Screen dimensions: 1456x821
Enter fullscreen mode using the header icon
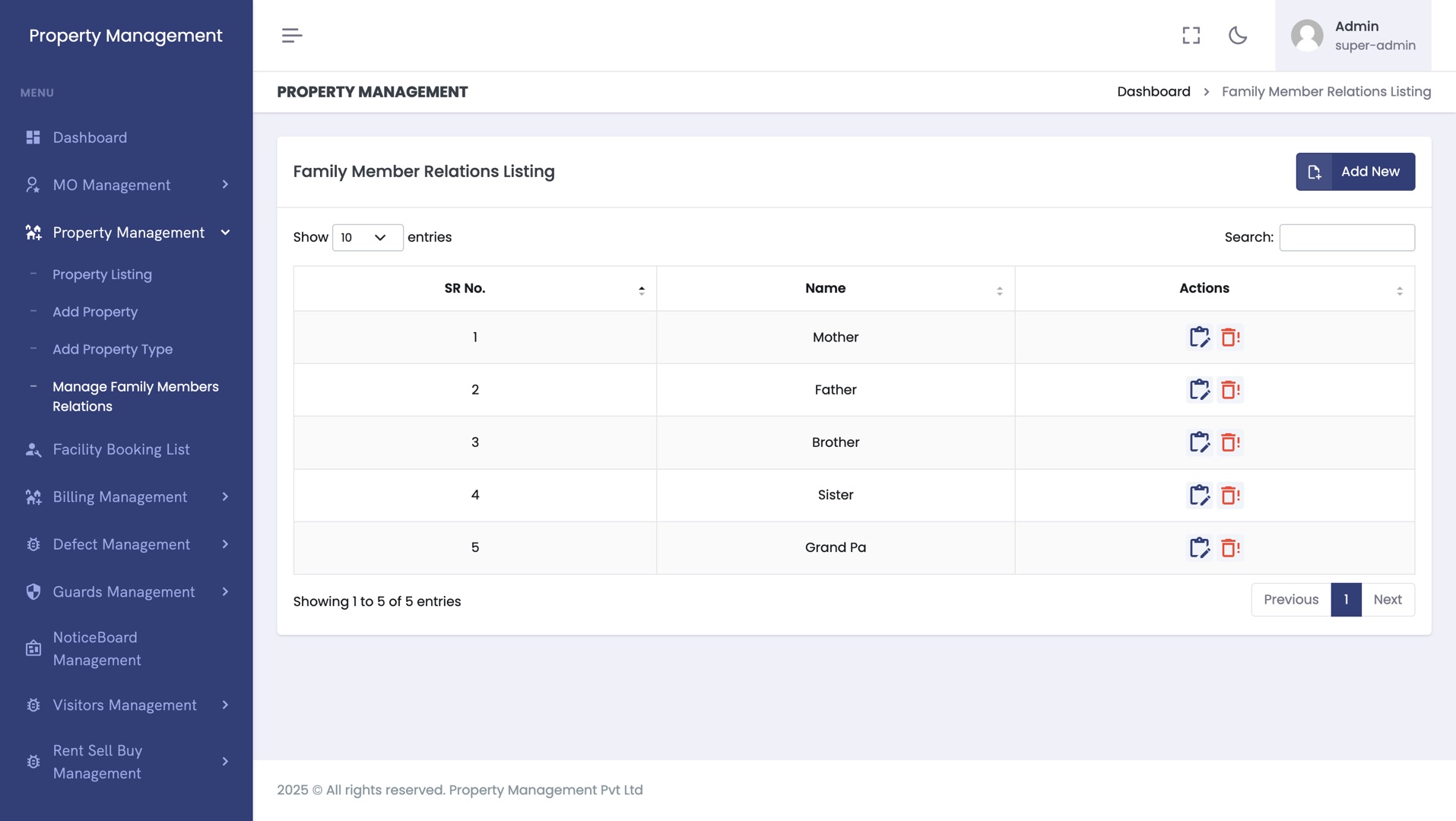coord(1191,36)
